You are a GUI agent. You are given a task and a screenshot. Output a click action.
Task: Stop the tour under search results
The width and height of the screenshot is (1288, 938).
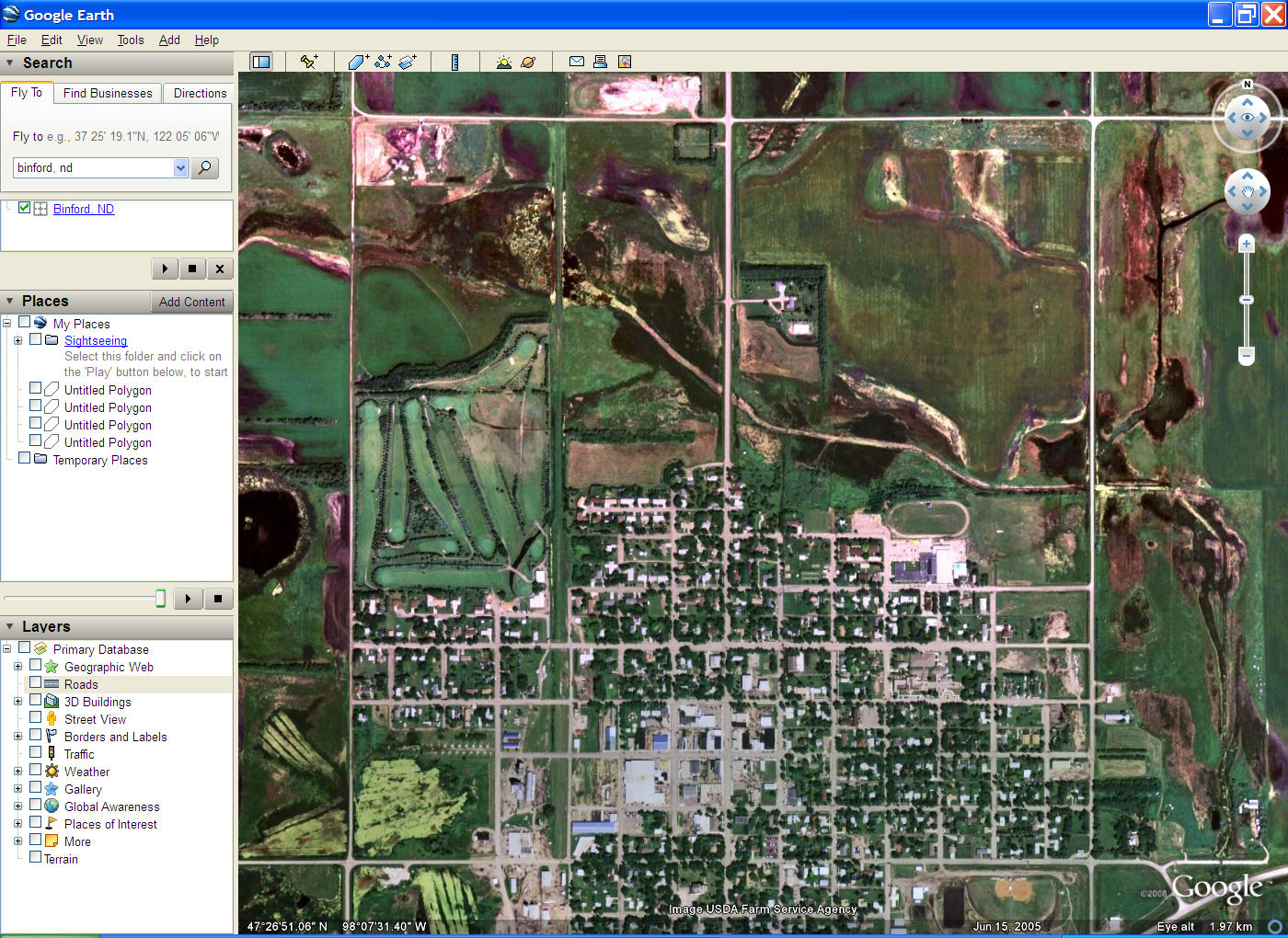click(192, 269)
